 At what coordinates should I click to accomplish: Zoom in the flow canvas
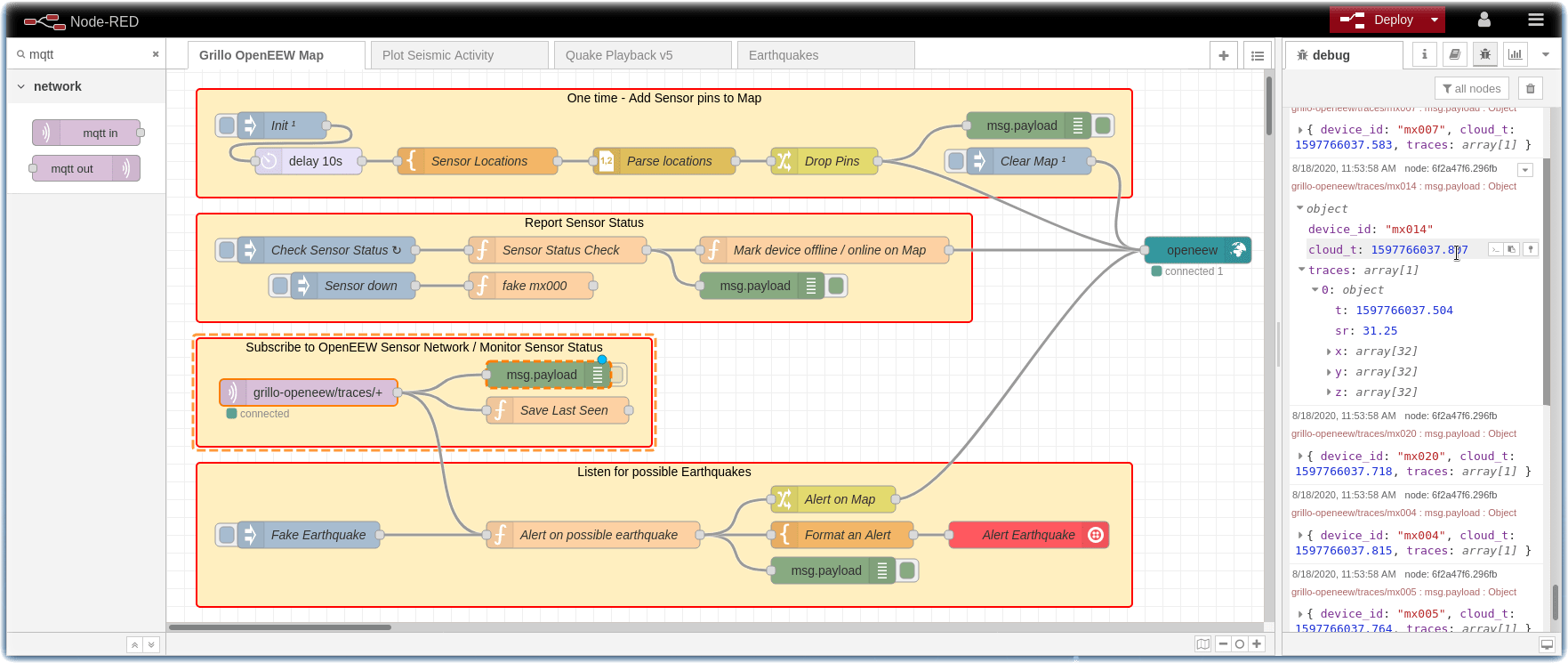[x=1257, y=644]
